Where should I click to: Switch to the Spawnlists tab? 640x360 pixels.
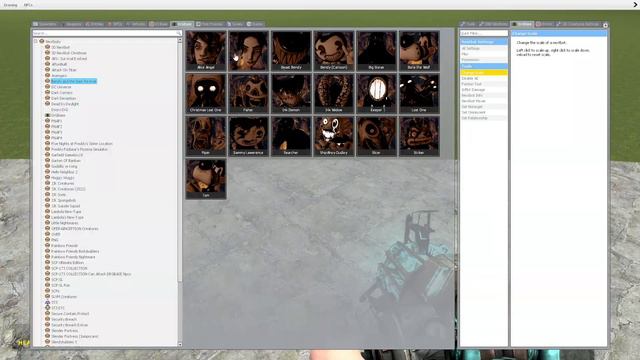point(45,24)
